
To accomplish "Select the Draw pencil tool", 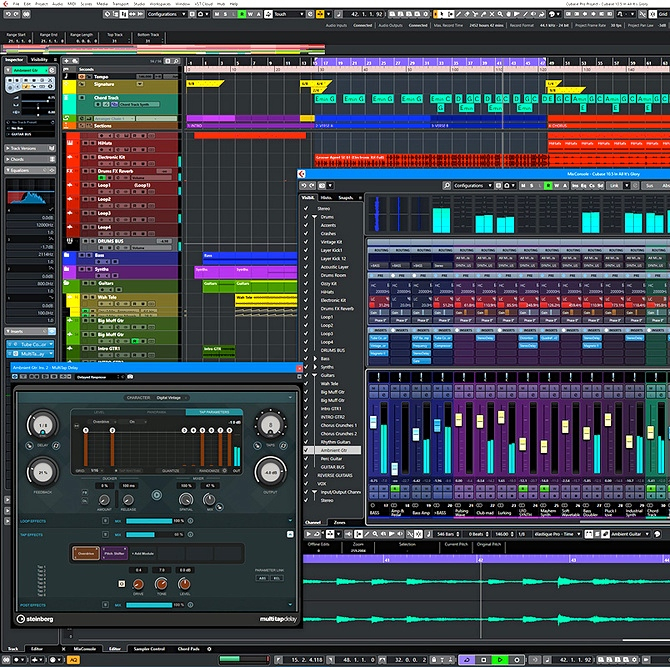I will pyautogui.click(x=458, y=14).
